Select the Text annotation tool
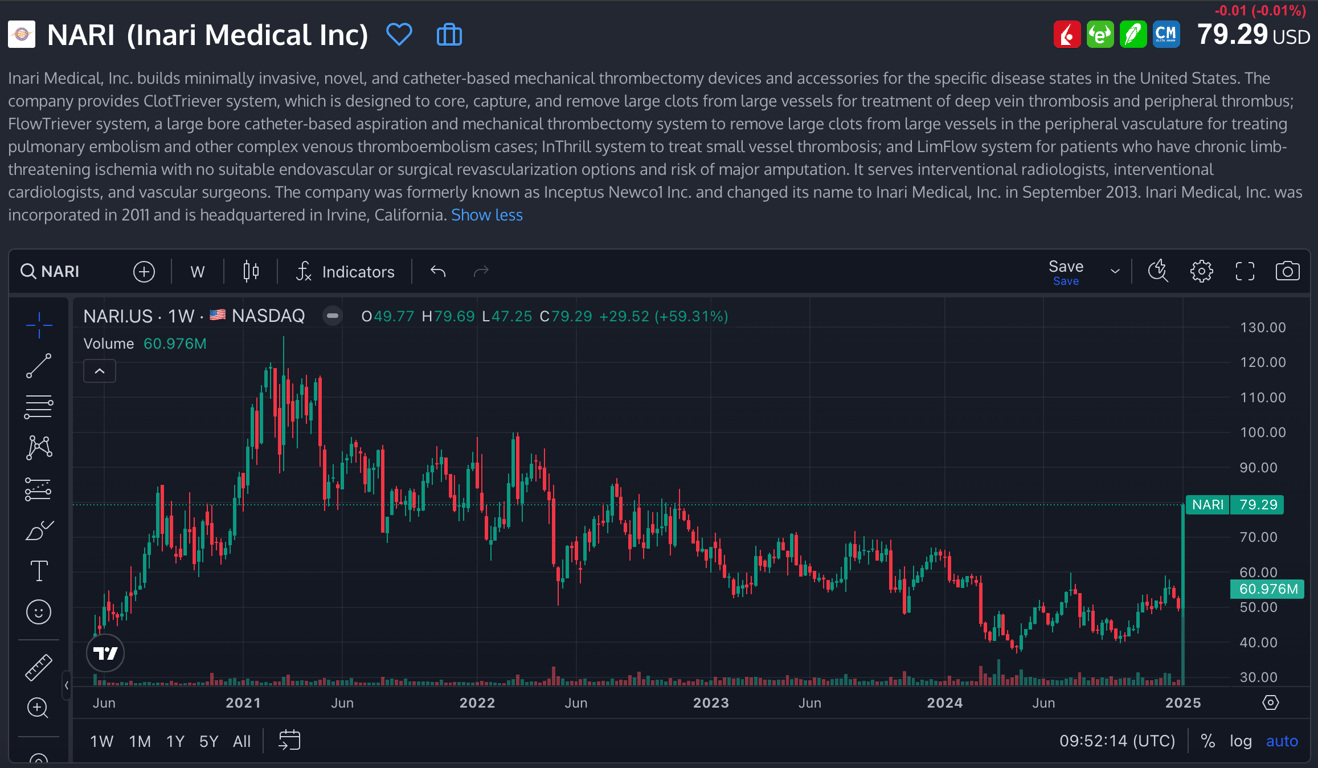Image resolution: width=1318 pixels, height=768 pixels. click(39, 571)
